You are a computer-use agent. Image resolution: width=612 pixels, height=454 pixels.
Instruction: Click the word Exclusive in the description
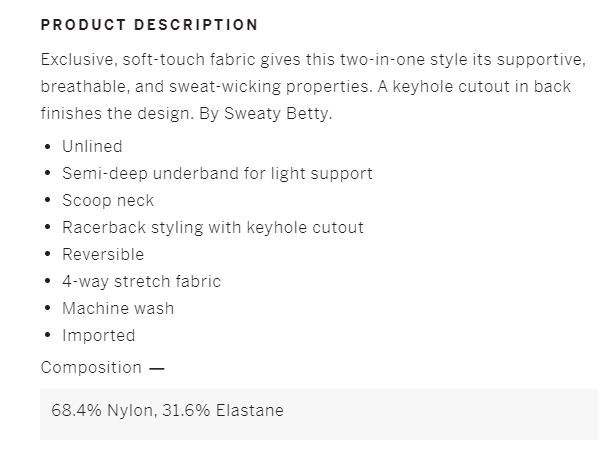tap(77, 60)
